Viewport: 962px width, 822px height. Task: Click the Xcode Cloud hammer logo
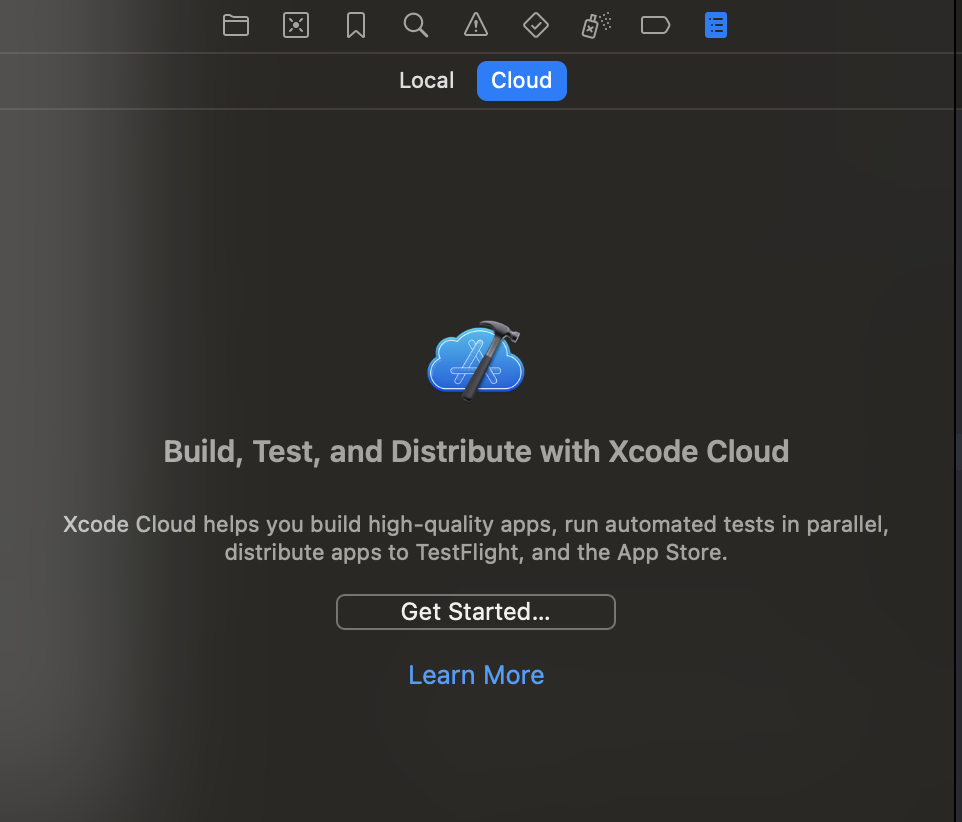pos(476,361)
